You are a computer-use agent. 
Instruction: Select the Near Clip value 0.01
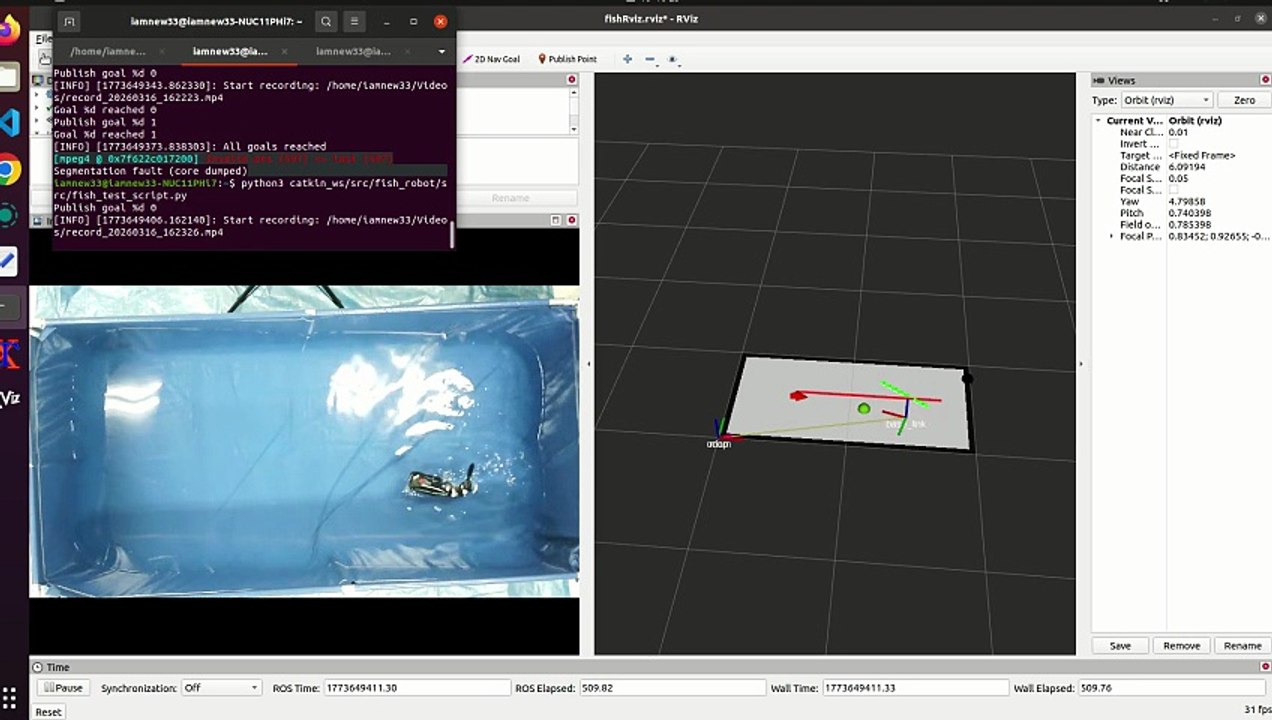pos(1178,132)
